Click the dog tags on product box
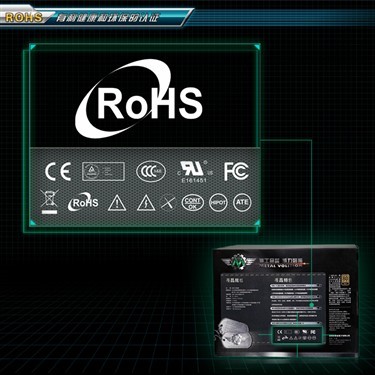Screen dimensions: 375x375 pos(238,334)
